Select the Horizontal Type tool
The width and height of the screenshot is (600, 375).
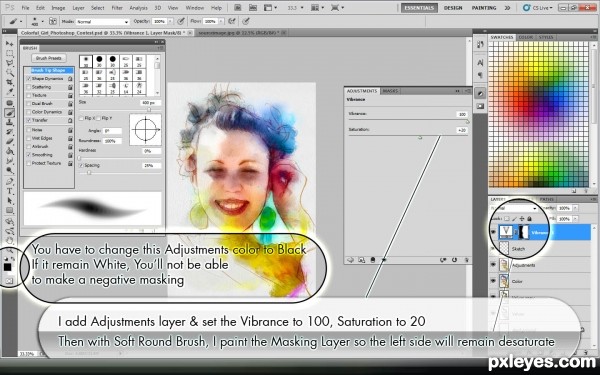coord(9,191)
